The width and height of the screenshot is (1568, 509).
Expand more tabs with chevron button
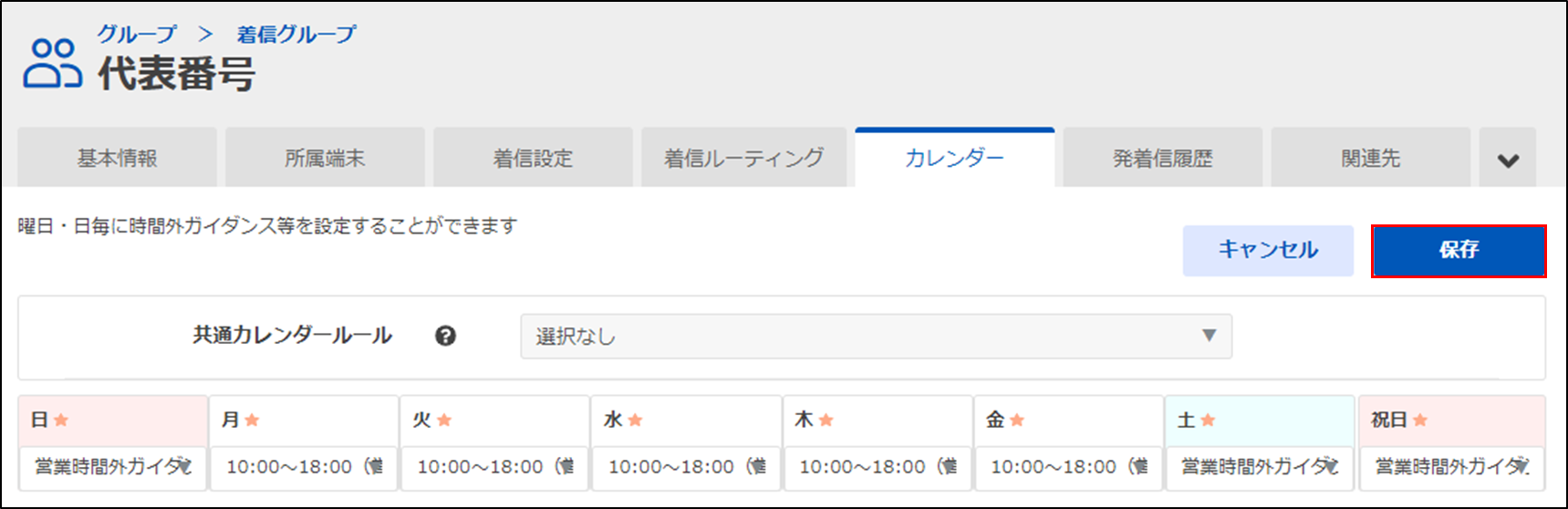1508,160
